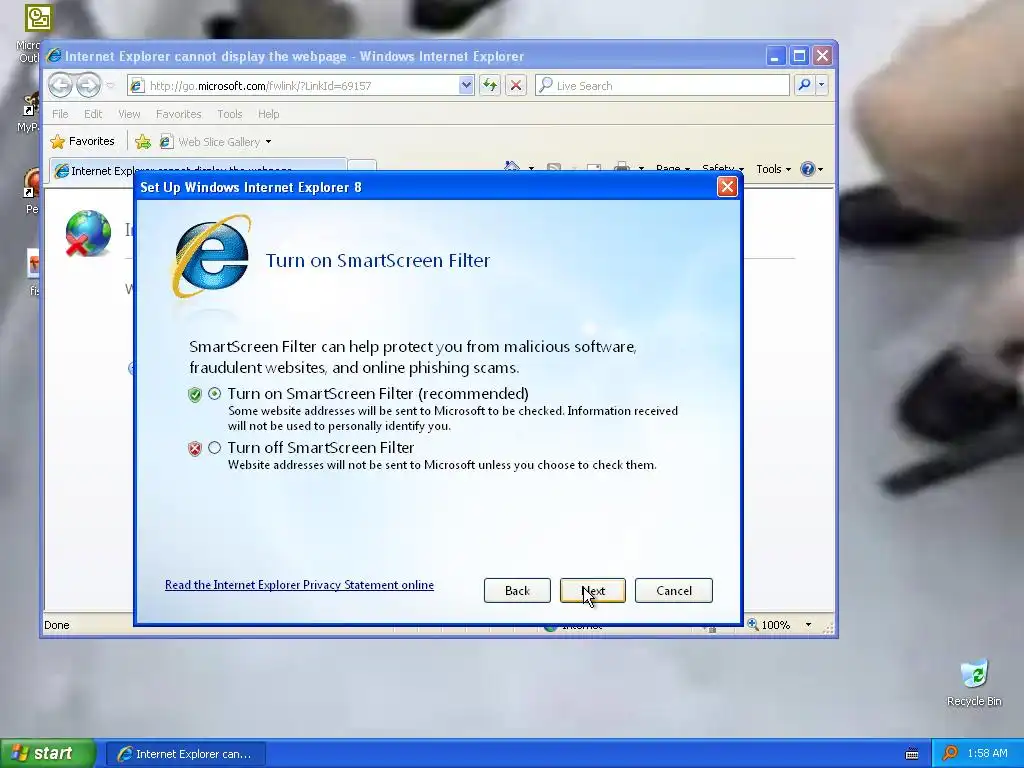
Task: Open the File menu
Action: tap(60, 114)
